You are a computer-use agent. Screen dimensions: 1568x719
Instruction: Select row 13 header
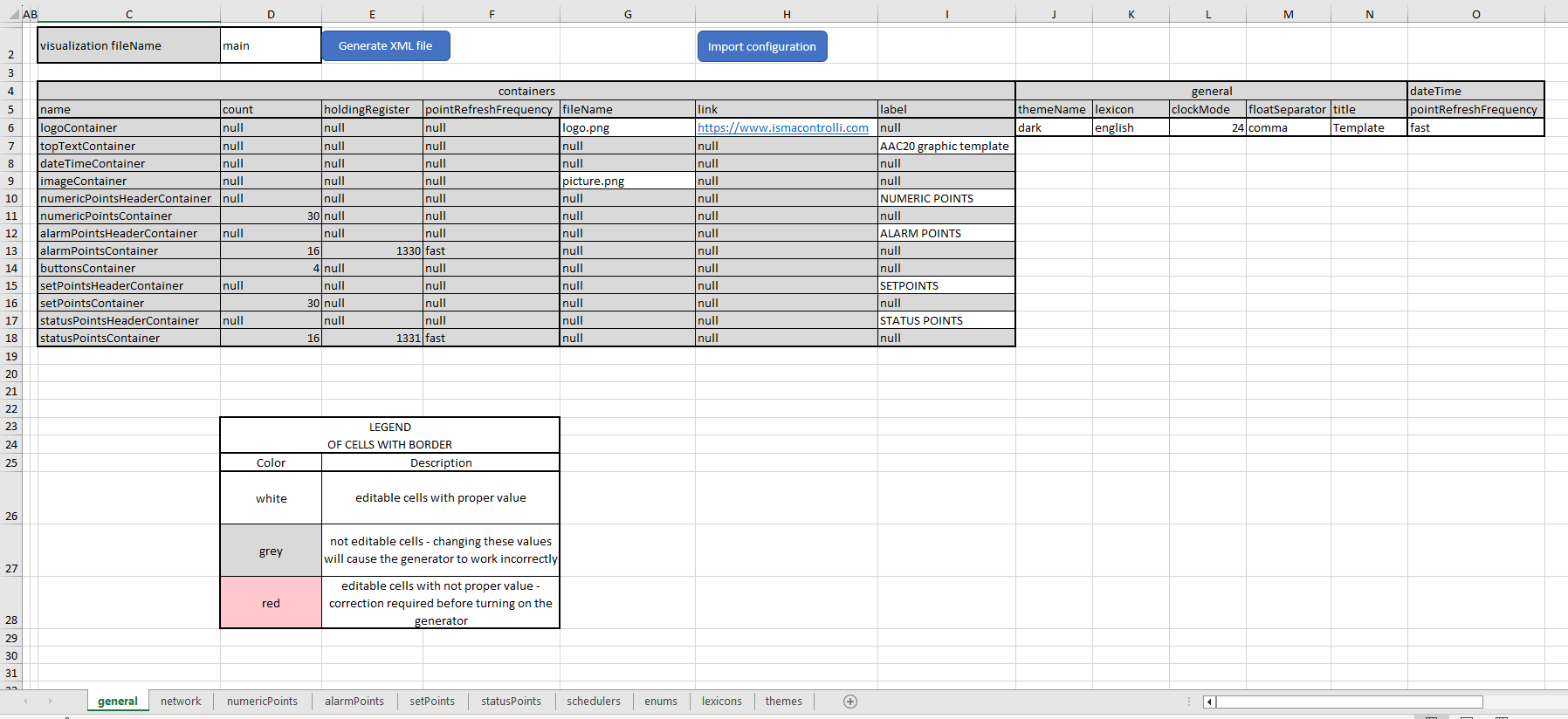pos(11,251)
